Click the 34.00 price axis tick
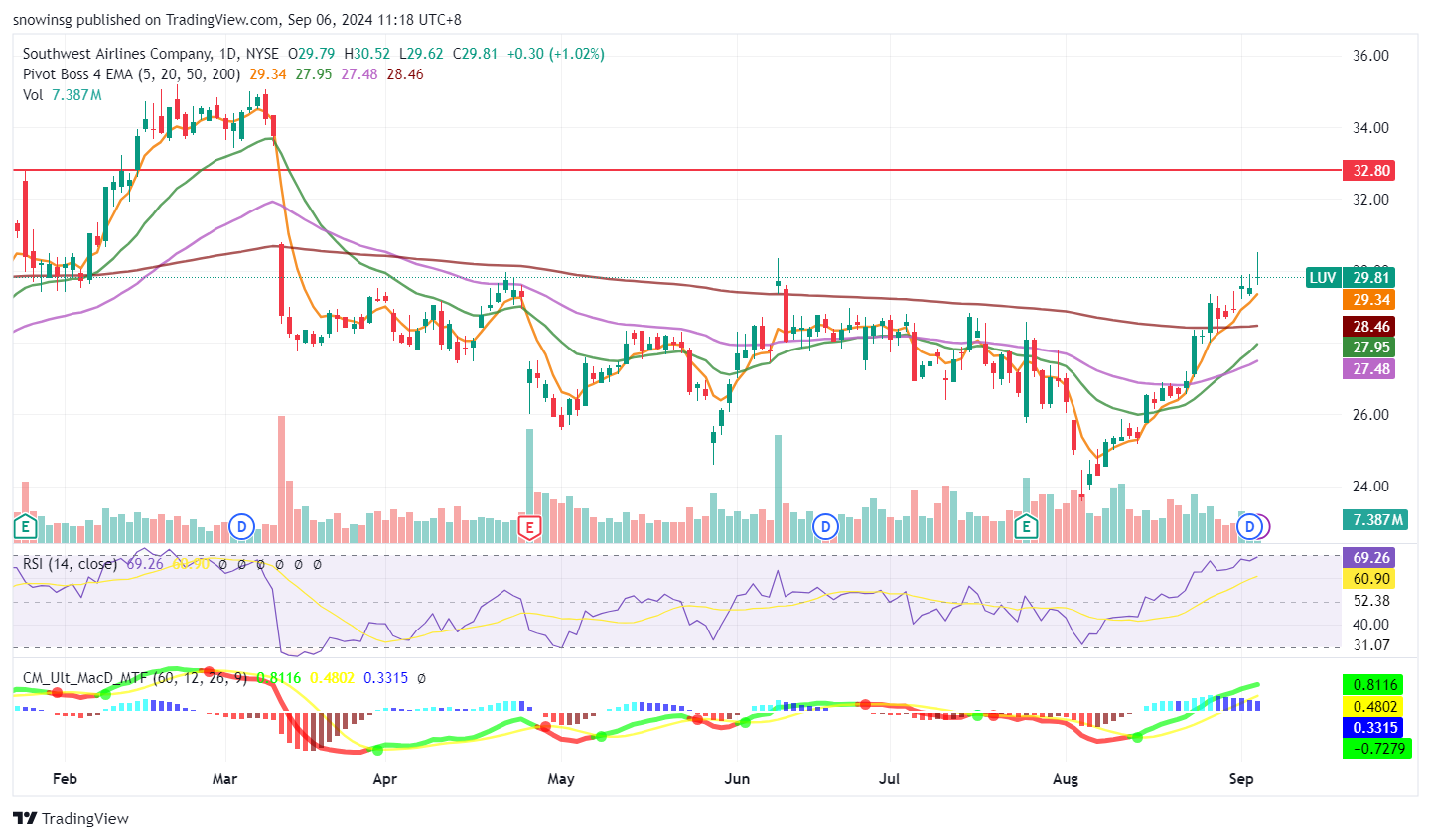Screen dimensions: 1431x840 [1370, 127]
